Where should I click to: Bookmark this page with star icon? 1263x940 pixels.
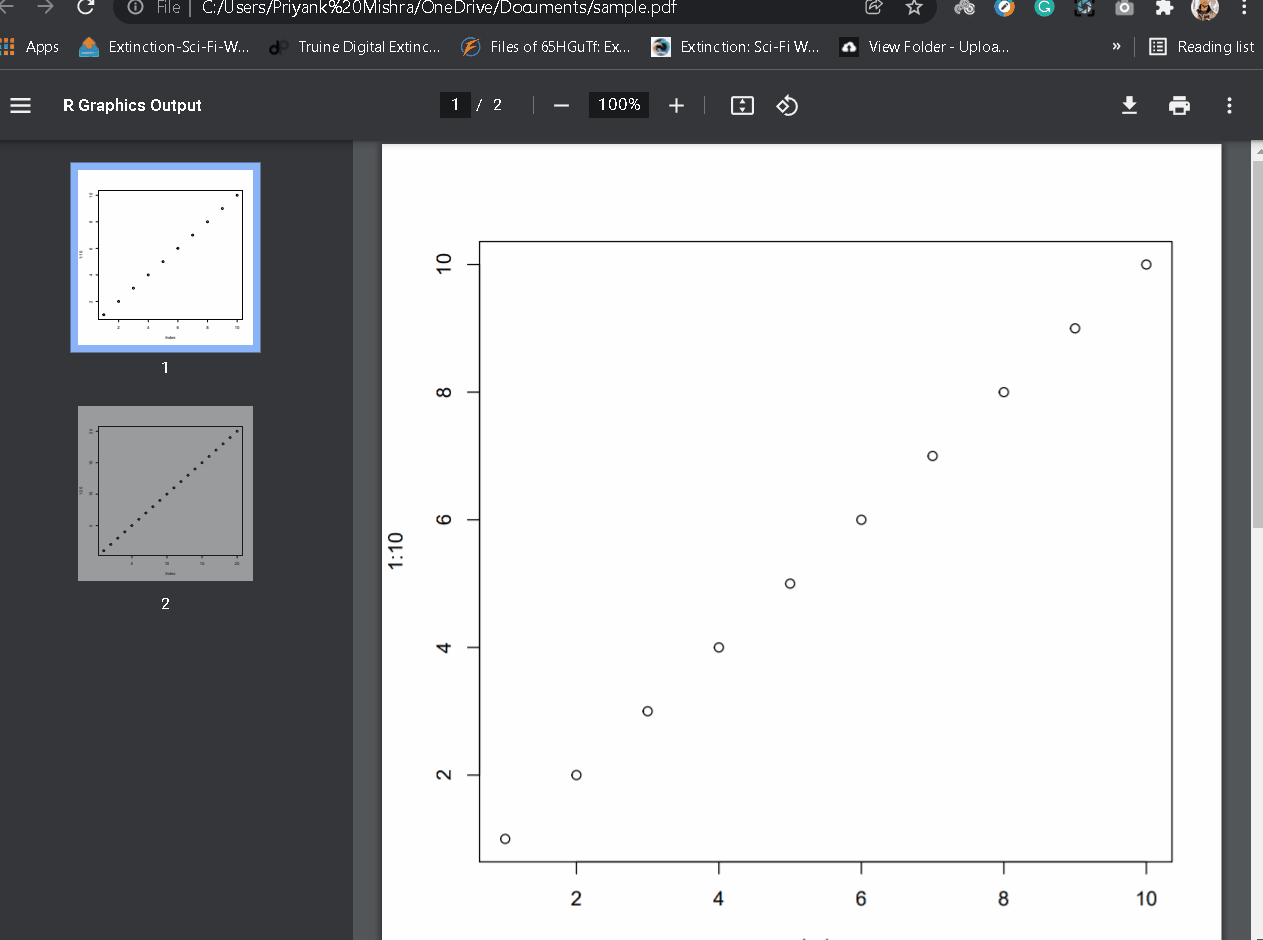coord(913,8)
